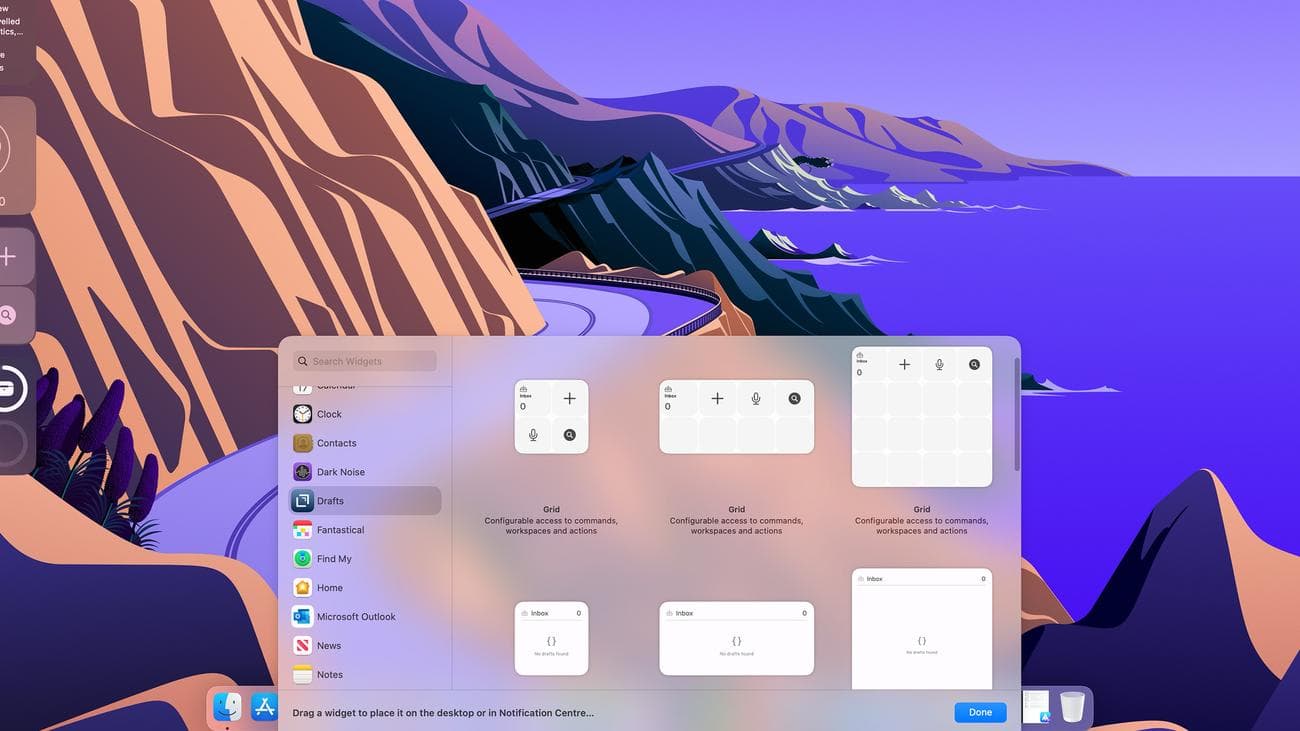Select the small Grid widget preview
Image resolution: width=1300 pixels, height=731 pixels.
pos(551,416)
